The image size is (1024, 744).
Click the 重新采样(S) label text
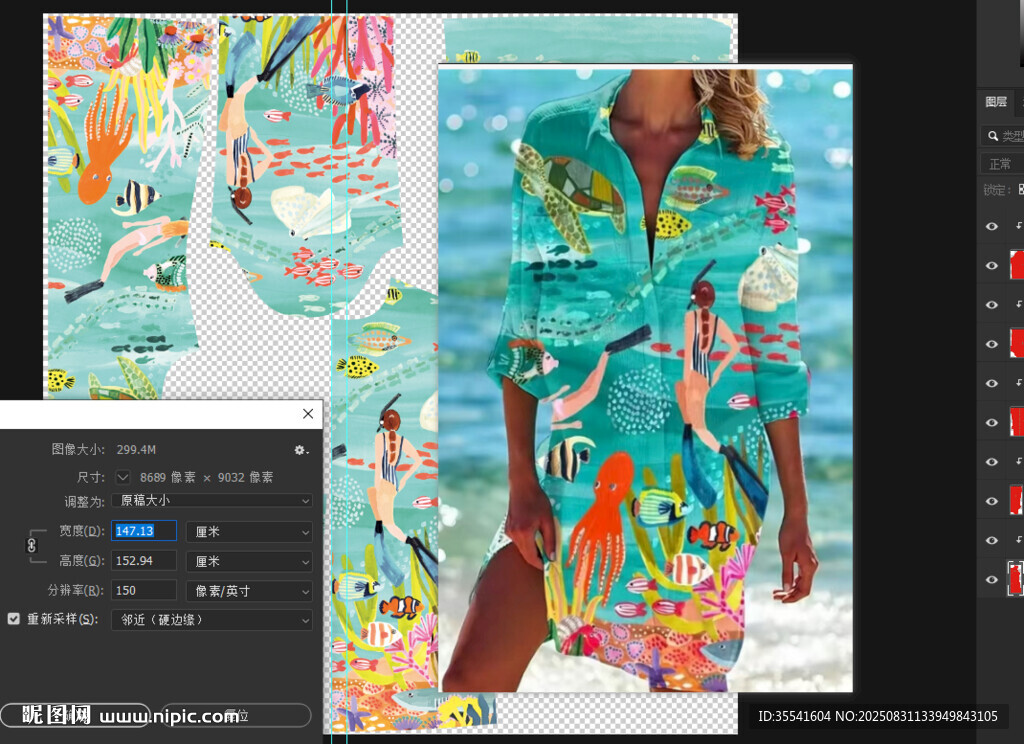click(62, 619)
